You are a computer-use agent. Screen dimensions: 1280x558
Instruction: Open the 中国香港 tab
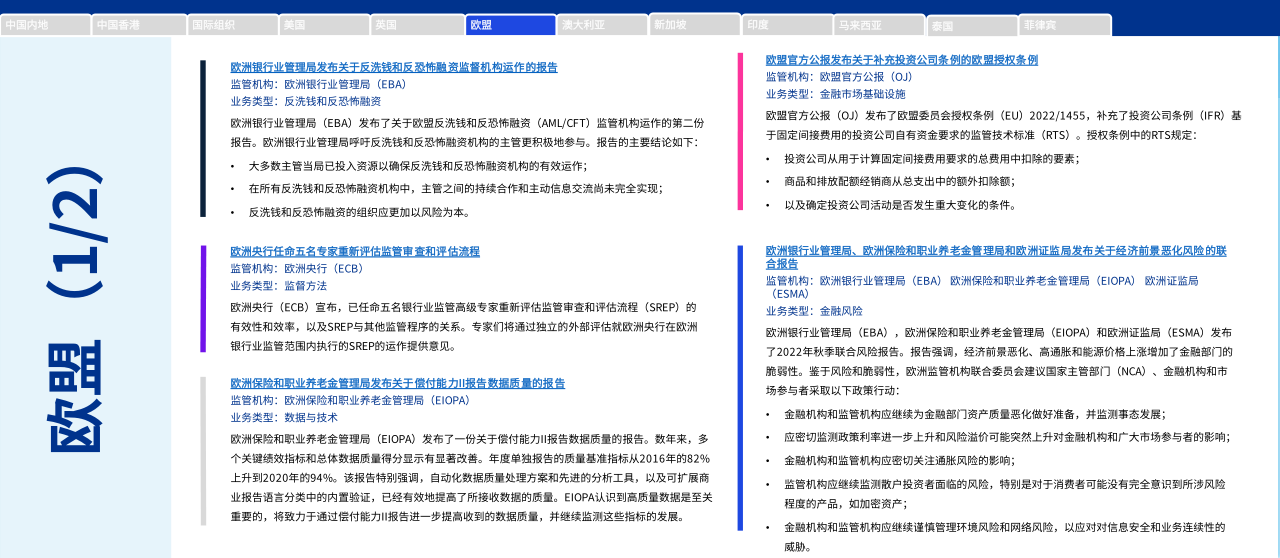tap(137, 25)
